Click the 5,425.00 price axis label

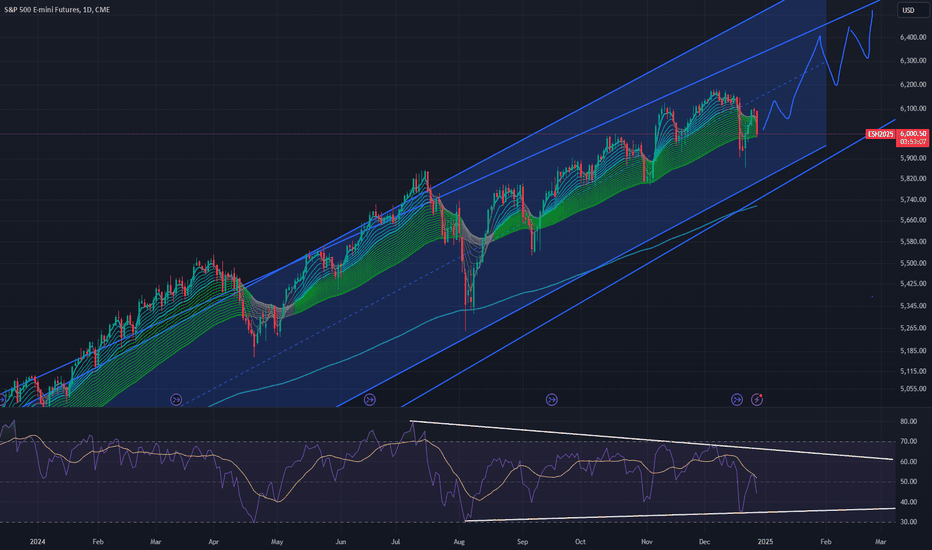point(913,284)
